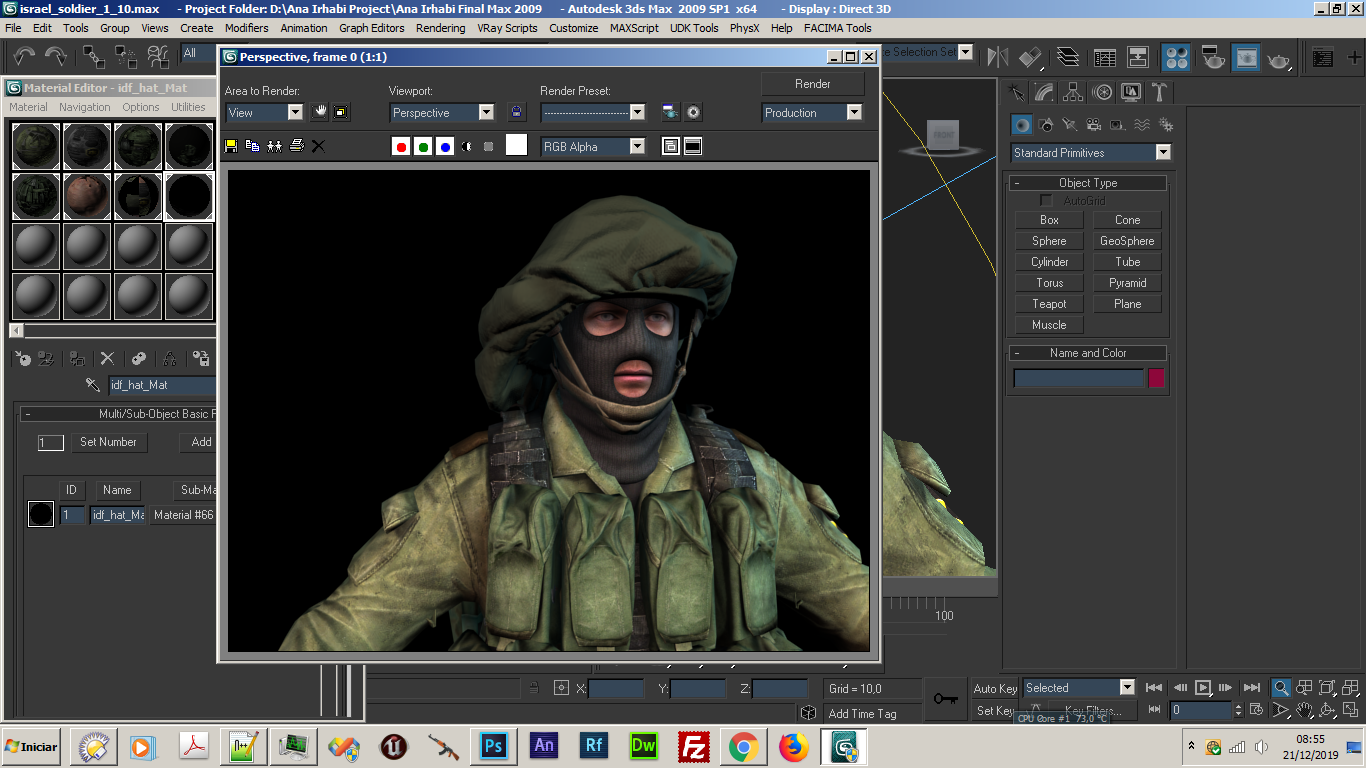Click the Pick Material from Object eyedropper
1366x768 pixels.
(93, 385)
